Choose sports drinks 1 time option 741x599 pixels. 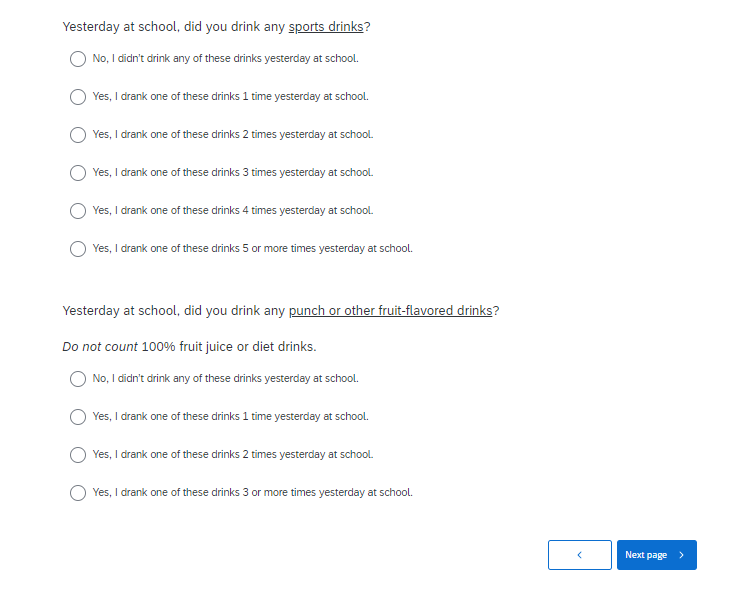click(x=78, y=97)
